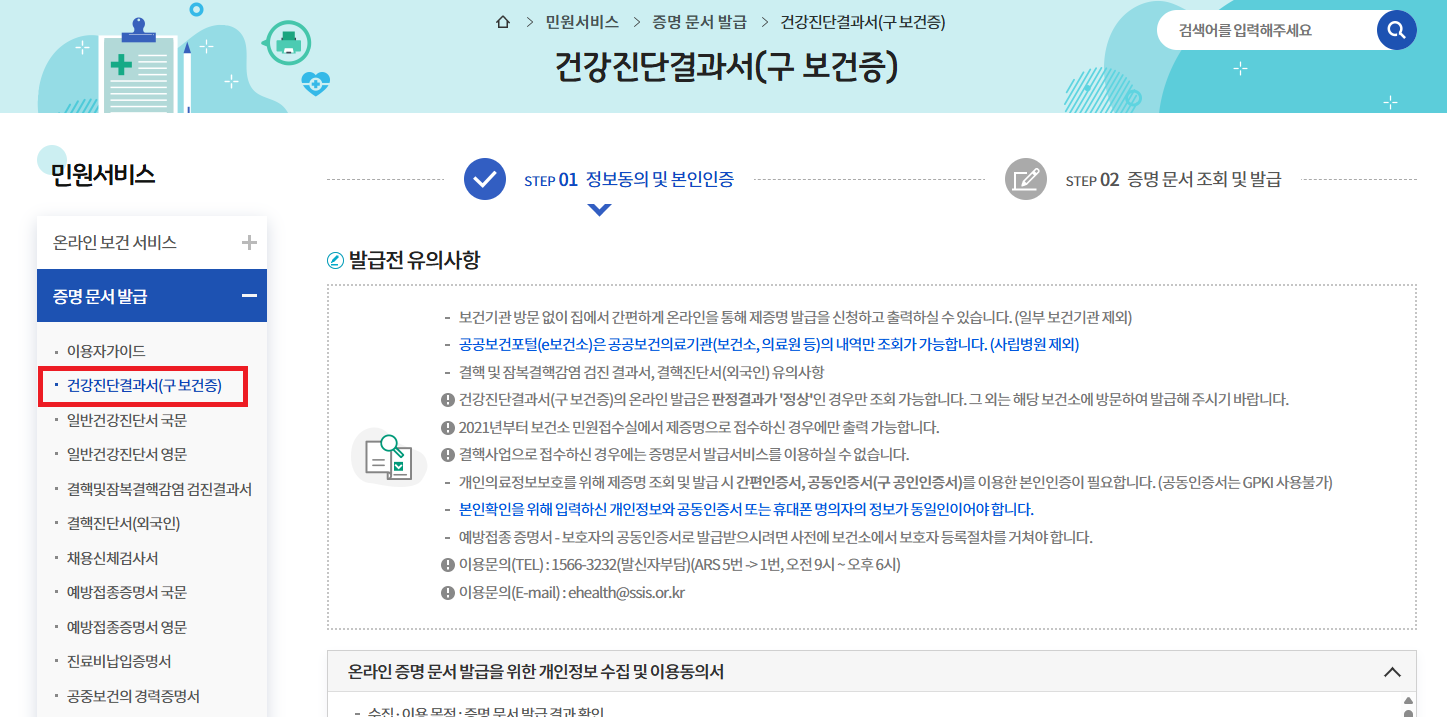Click the search magnifier icon
The image size is (1447, 717).
coord(1395,29)
